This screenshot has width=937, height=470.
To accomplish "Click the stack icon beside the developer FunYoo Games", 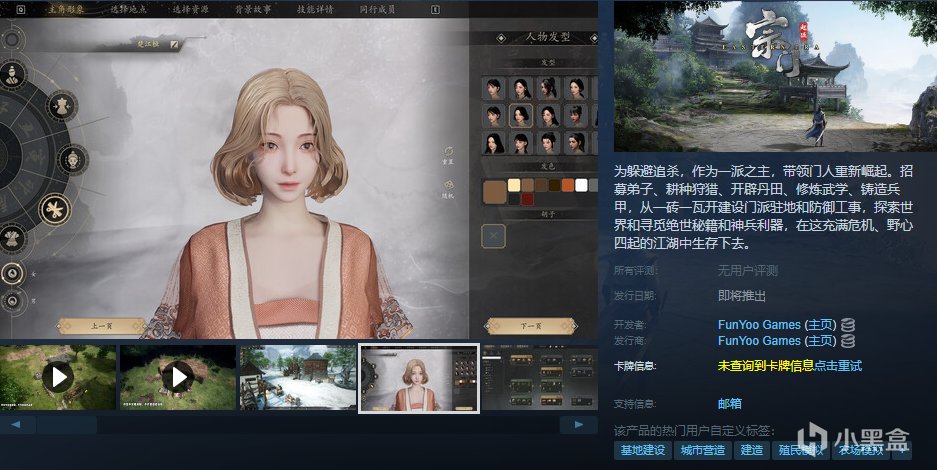I will point(847,325).
